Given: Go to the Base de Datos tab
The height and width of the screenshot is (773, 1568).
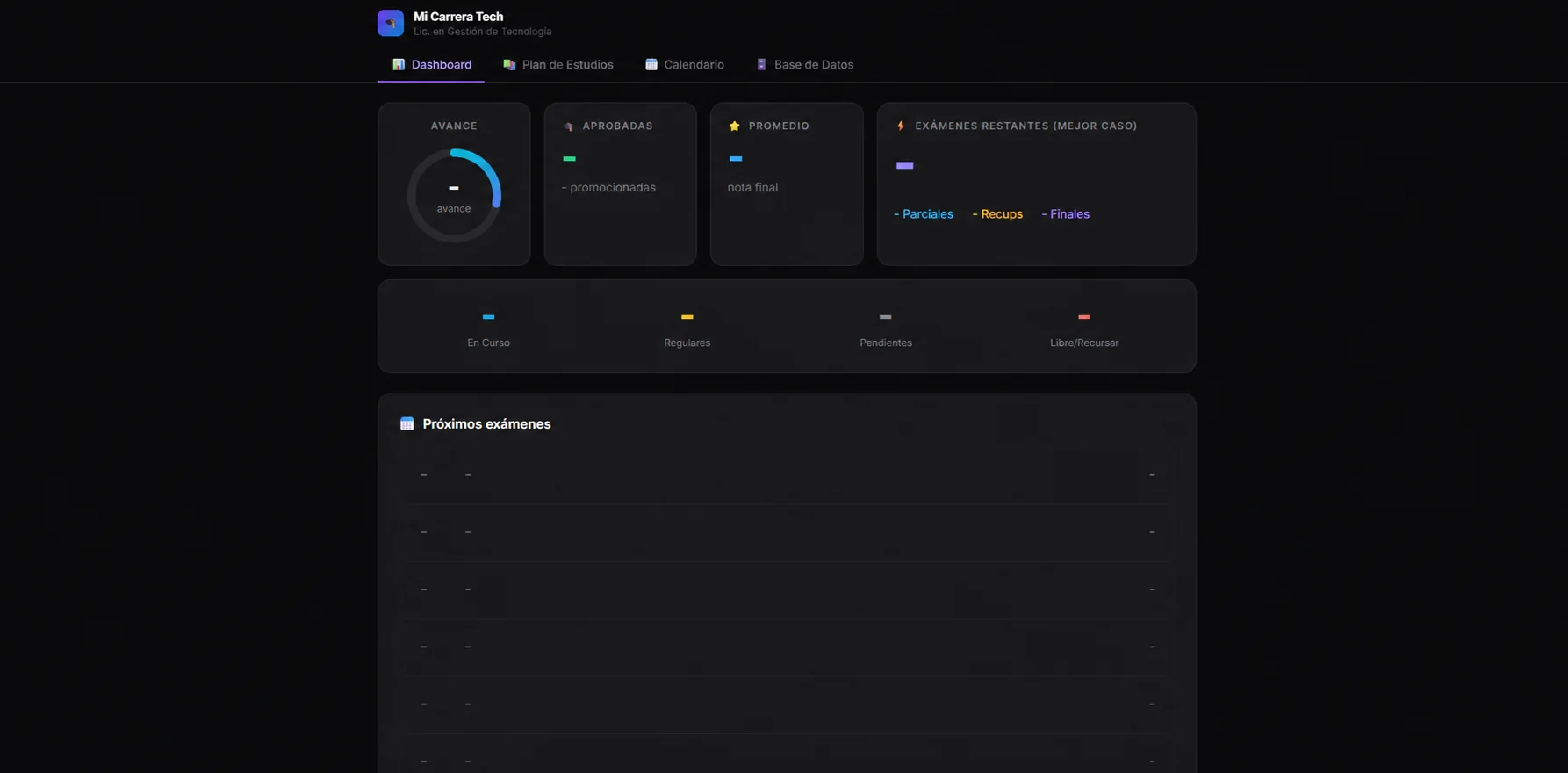Looking at the screenshot, I should [x=804, y=65].
